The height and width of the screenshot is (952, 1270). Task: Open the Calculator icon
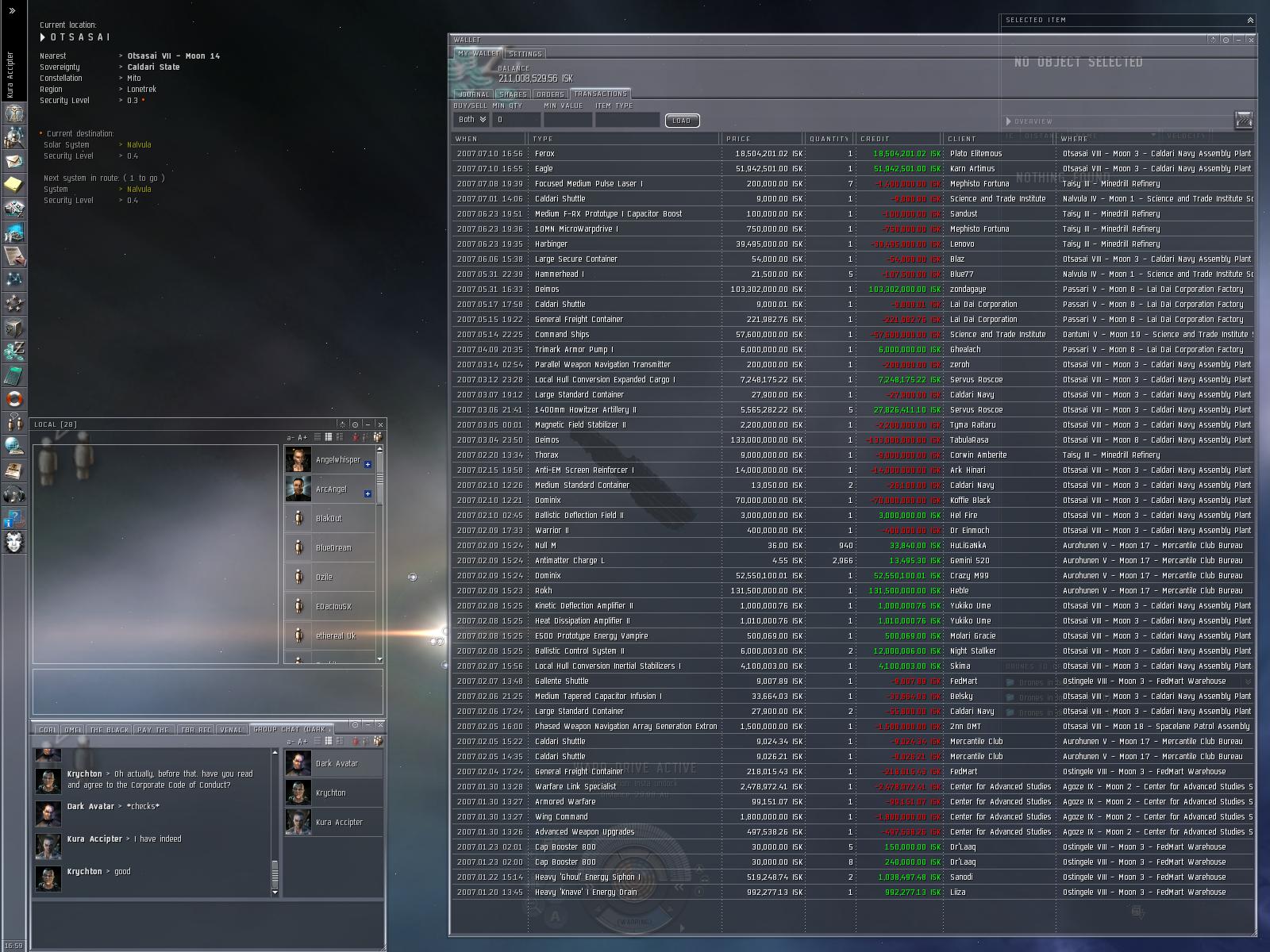13,375
